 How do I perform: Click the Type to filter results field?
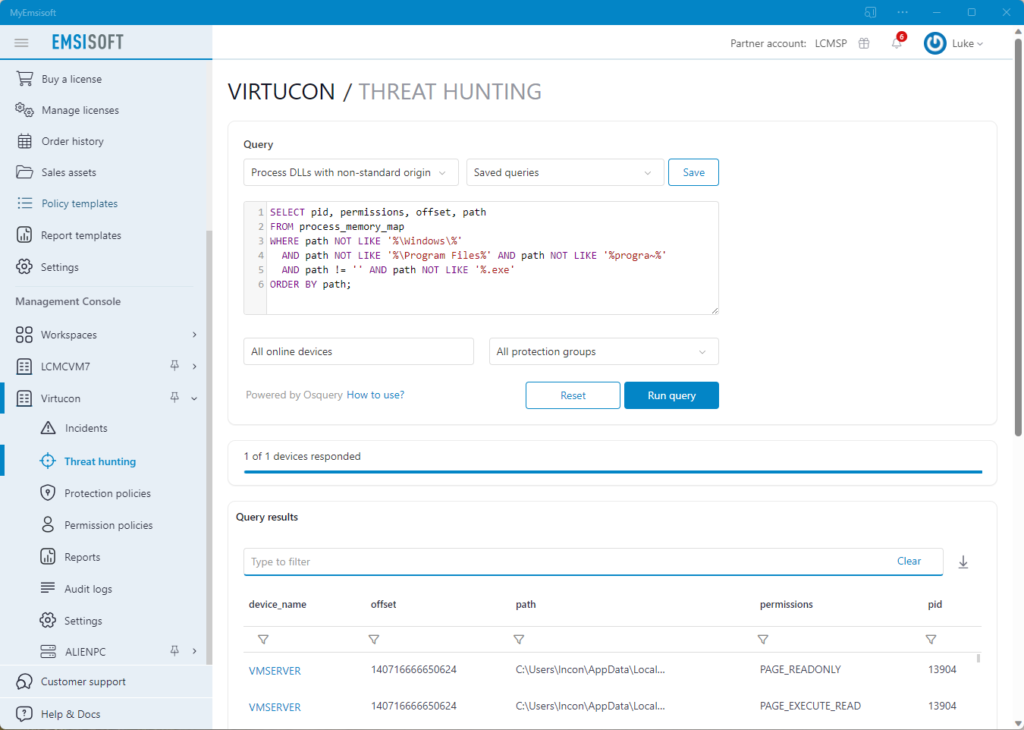point(500,561)
